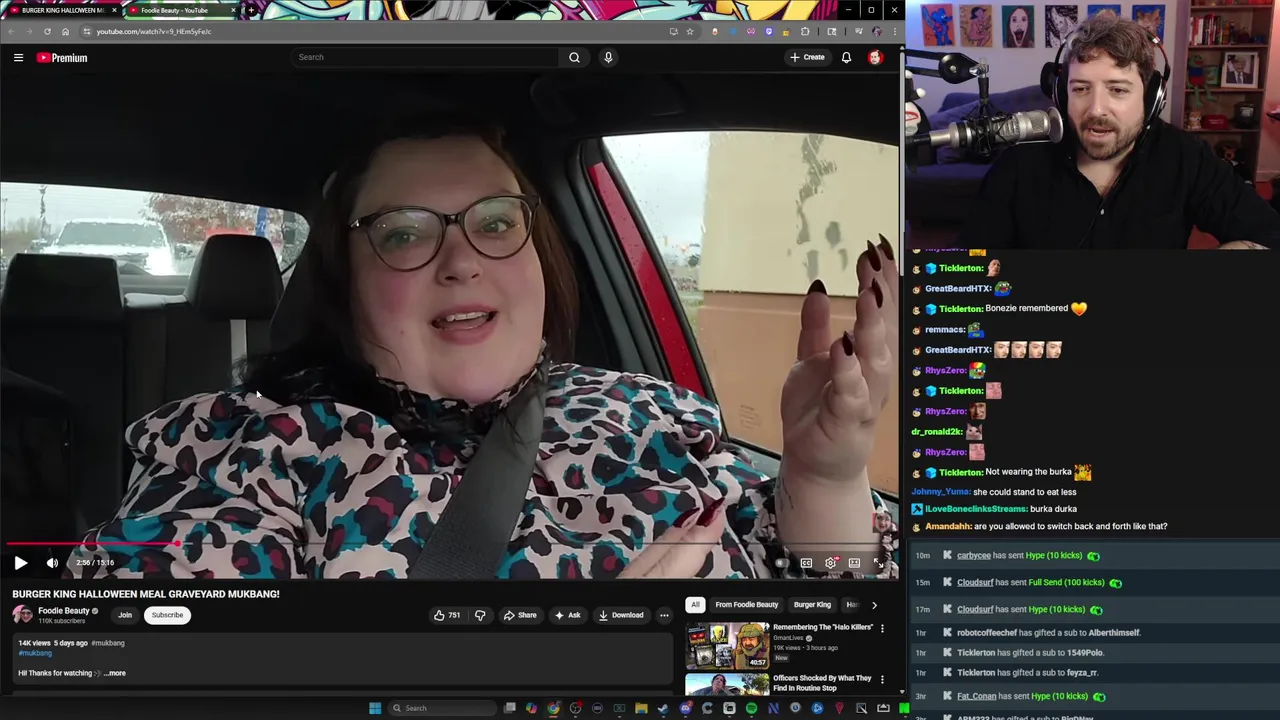
Task: Open the account avatar menu
Action: pyautogui.click(x=875, y=58)
